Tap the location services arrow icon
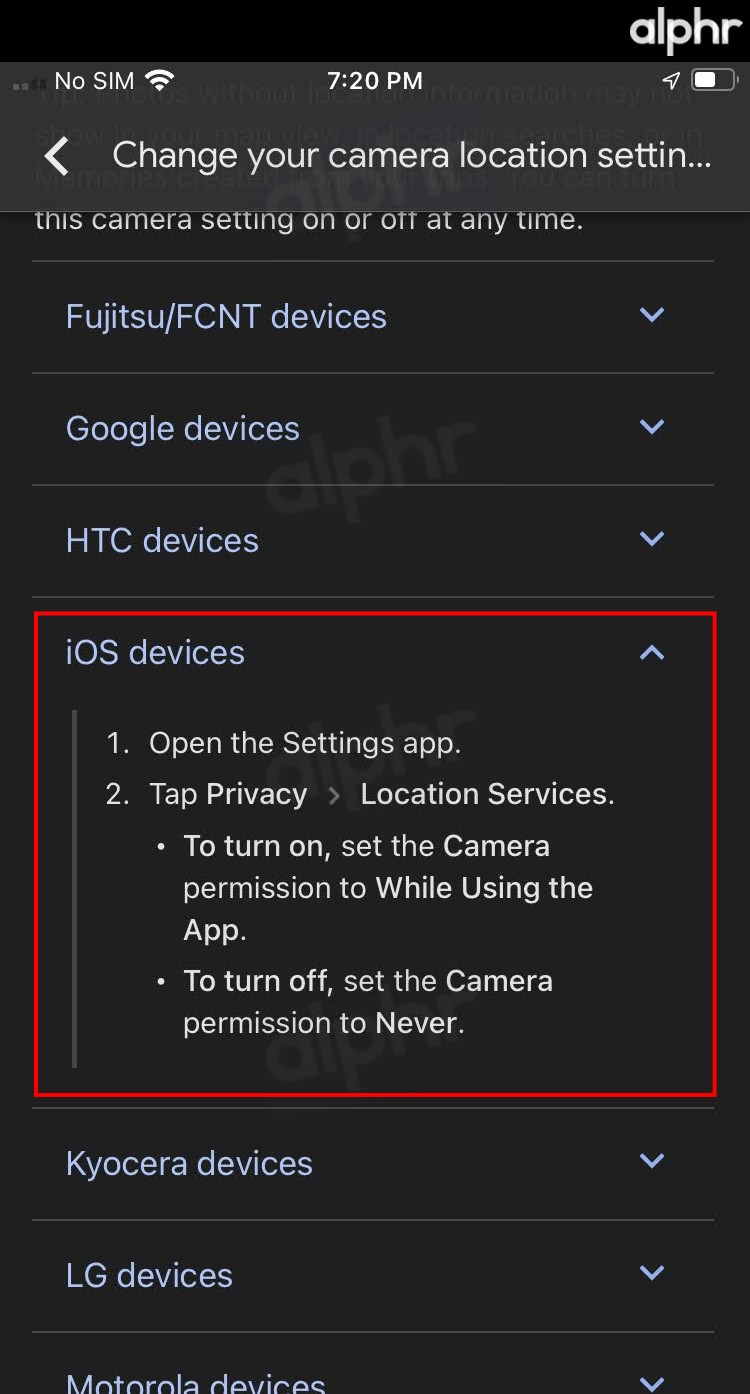The height and width of the screenshot is (1394, 750). pyautogui.click(x=671, y=80)
